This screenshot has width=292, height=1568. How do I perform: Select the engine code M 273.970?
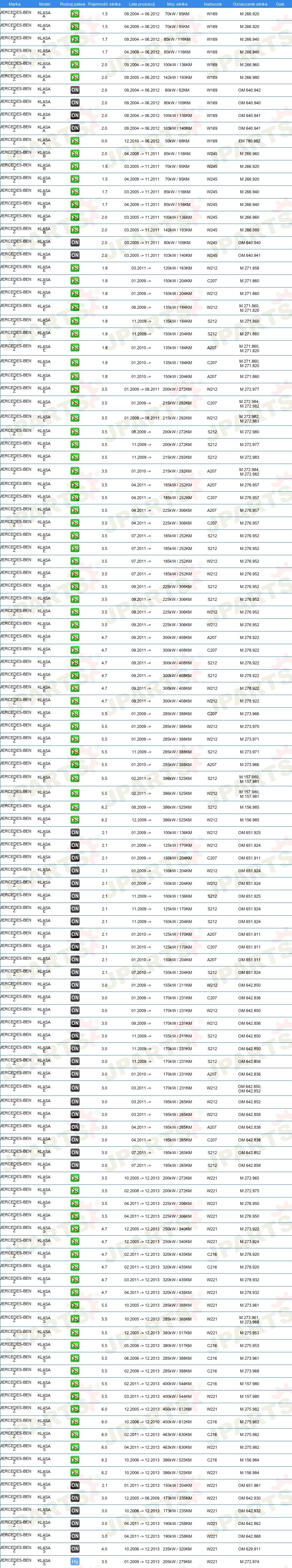[249, 726]
